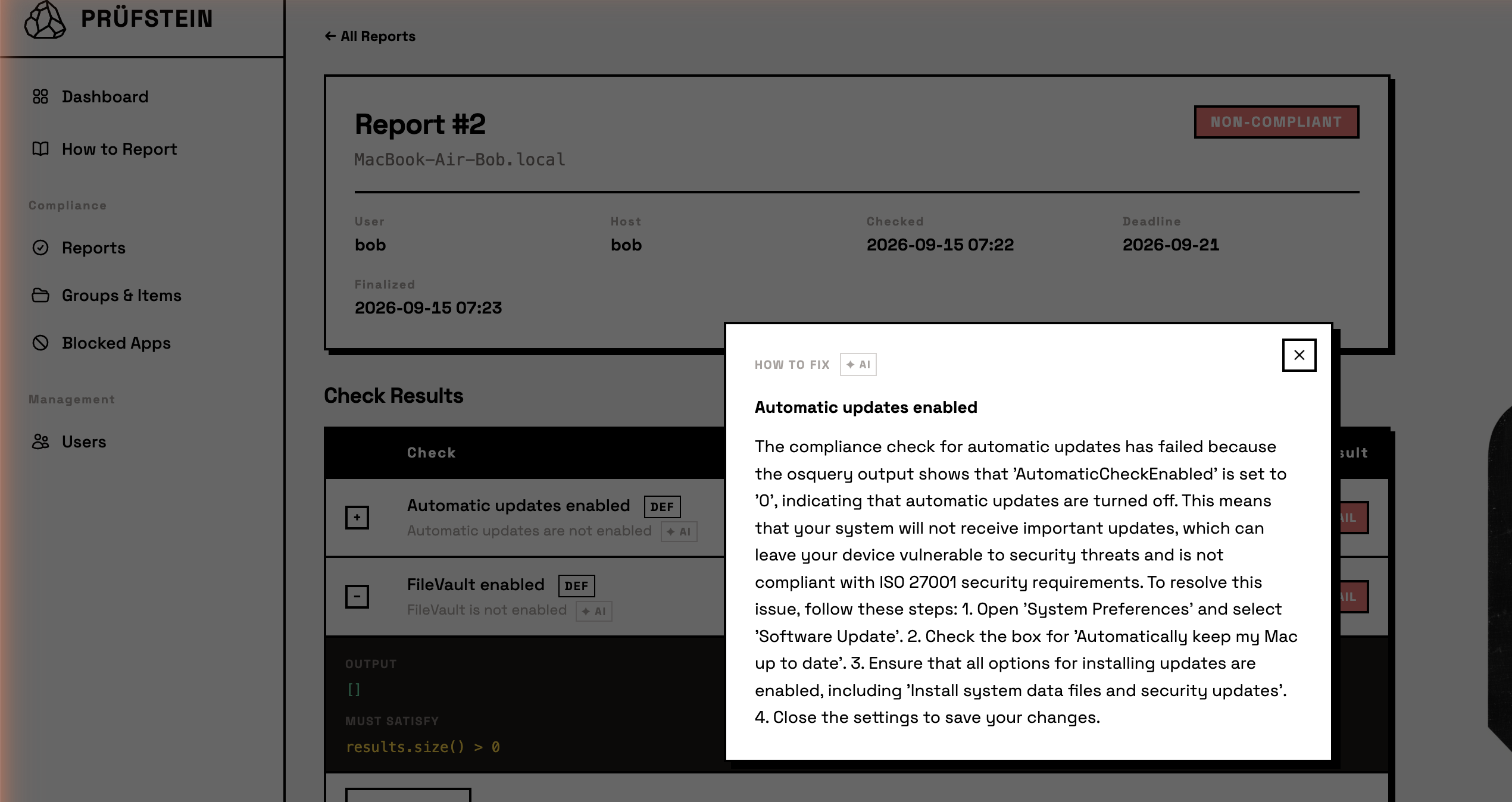Click the Compliance section label
The width and height of the screenshot is (1512, 802).
[67, 205]
